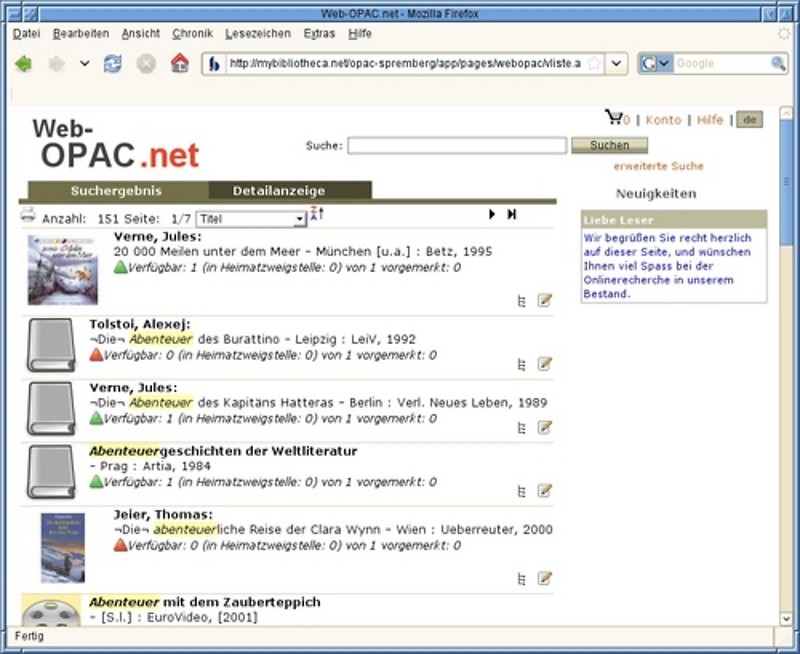
Task: Reload the current page
Action: tap(113, 64)
